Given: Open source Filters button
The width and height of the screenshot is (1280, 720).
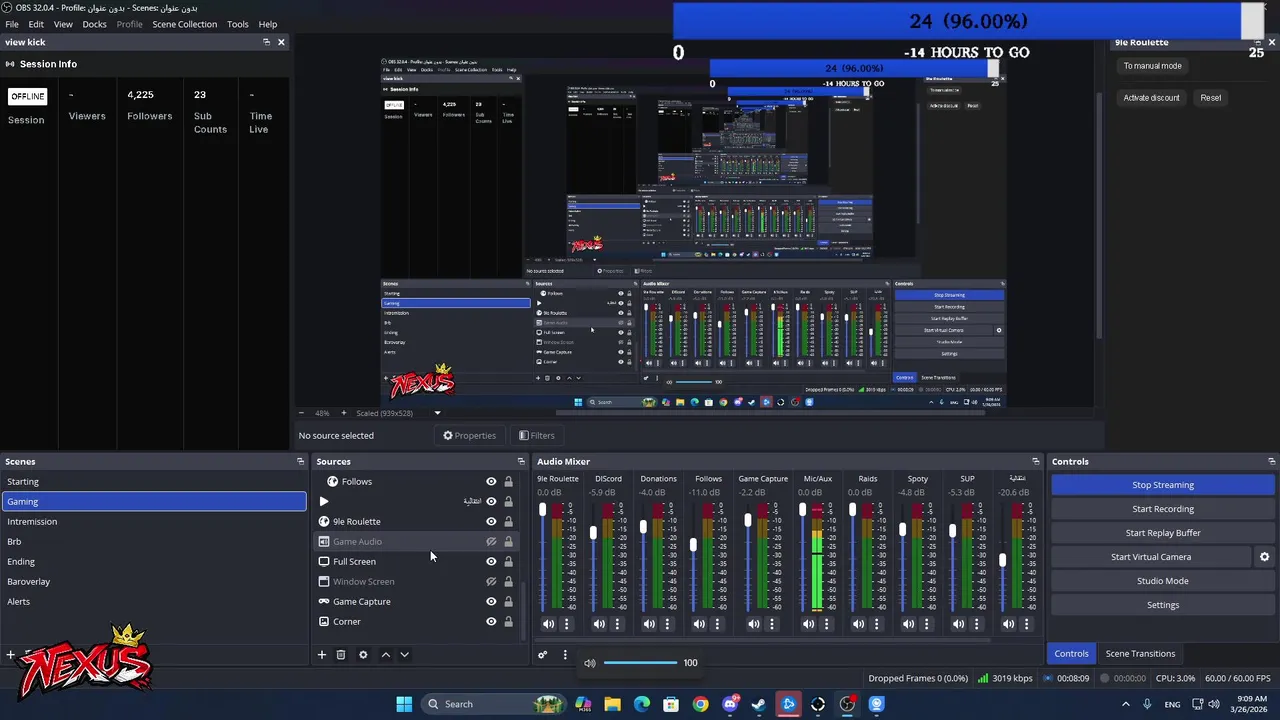Looking at the screenshot, I should click(x=537, y=436).
